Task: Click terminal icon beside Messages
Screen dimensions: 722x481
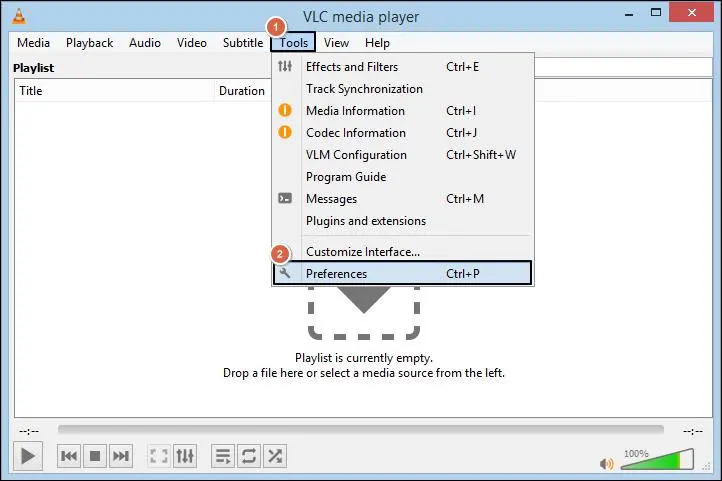Action: click(285, 198)
